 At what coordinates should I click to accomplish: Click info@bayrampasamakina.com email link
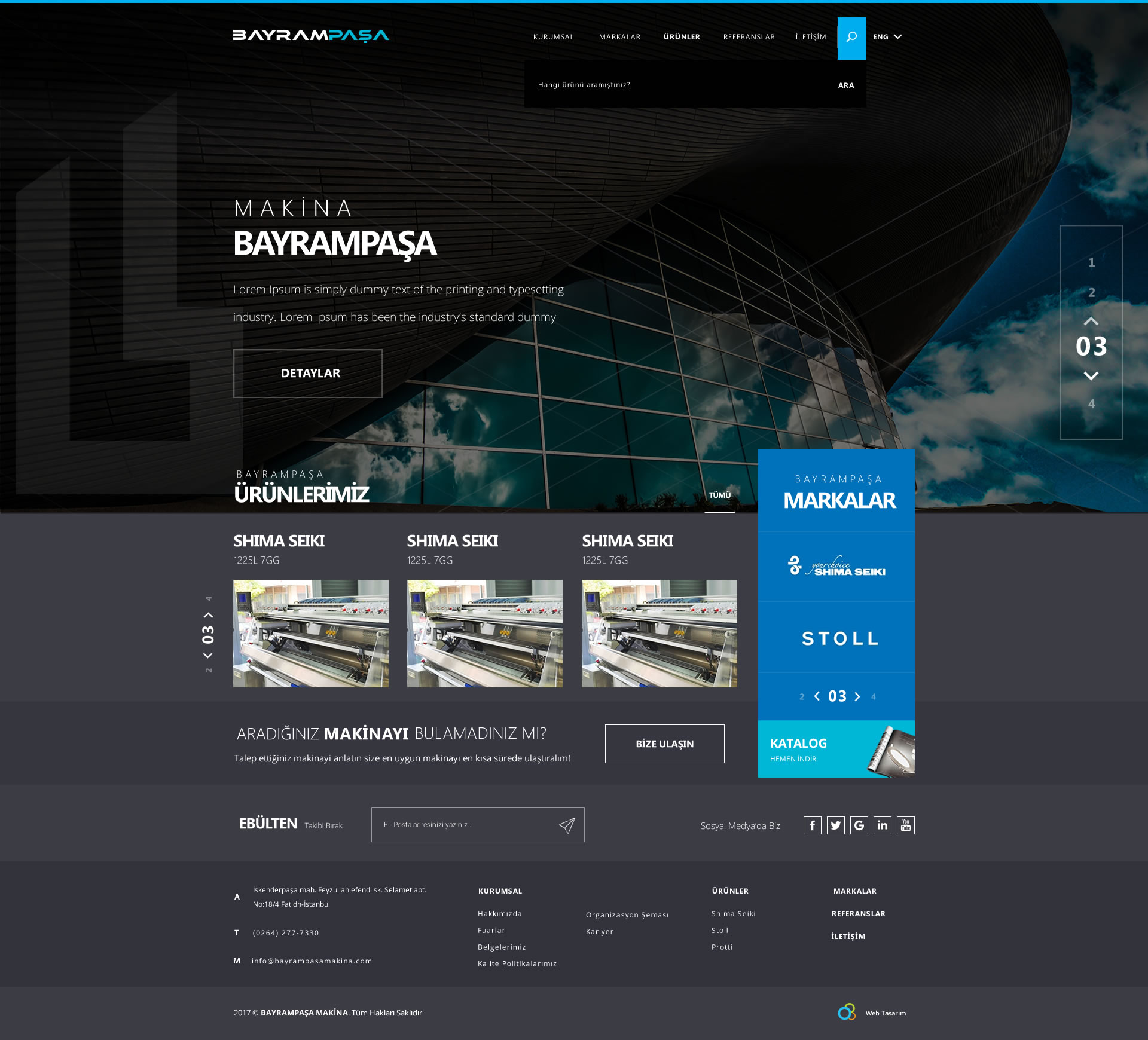312,961
